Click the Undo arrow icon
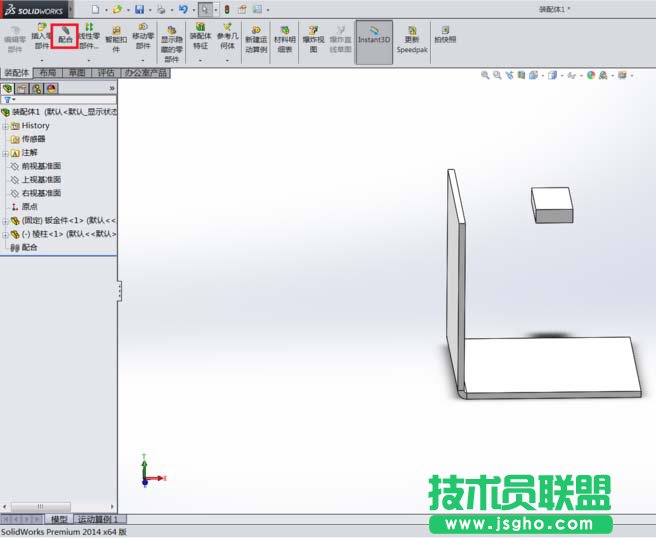 coord(183,9)
